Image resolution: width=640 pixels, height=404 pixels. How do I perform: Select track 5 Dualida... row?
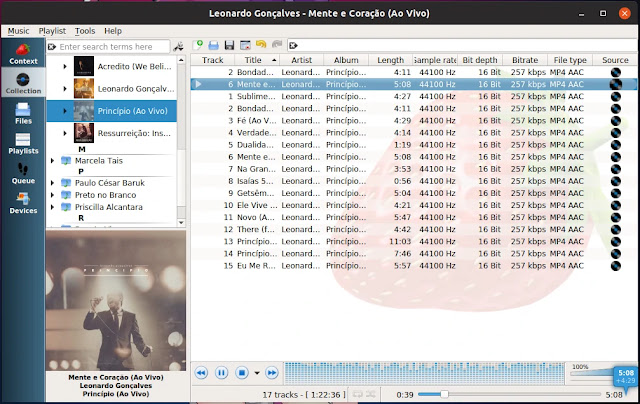point(414,145)
